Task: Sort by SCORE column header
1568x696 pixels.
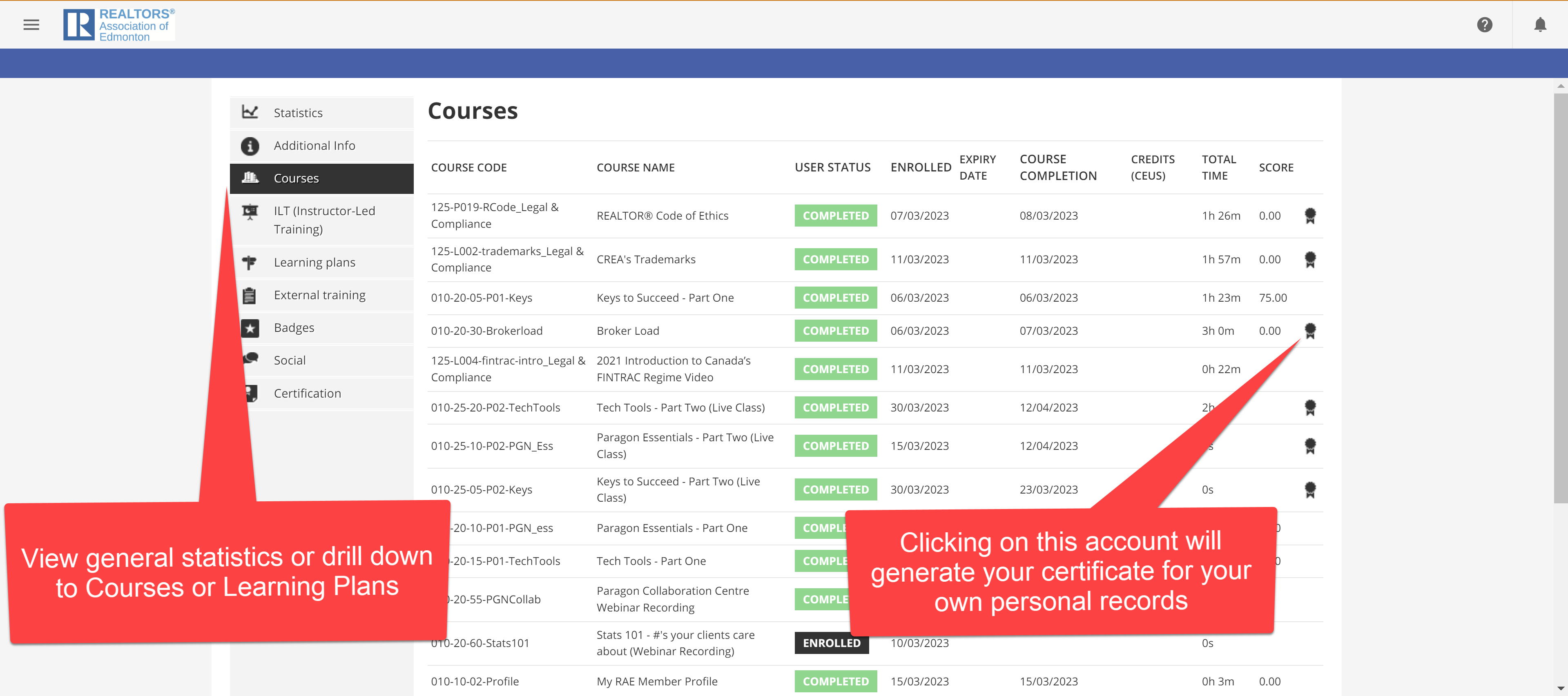Action: click(1276, 167)
